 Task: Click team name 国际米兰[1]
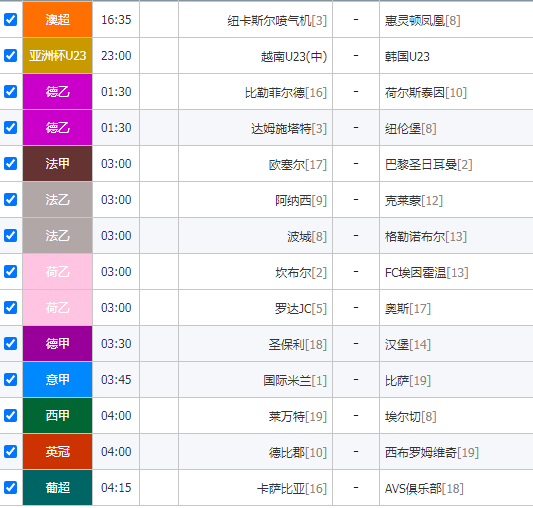[x=295, y=381]
